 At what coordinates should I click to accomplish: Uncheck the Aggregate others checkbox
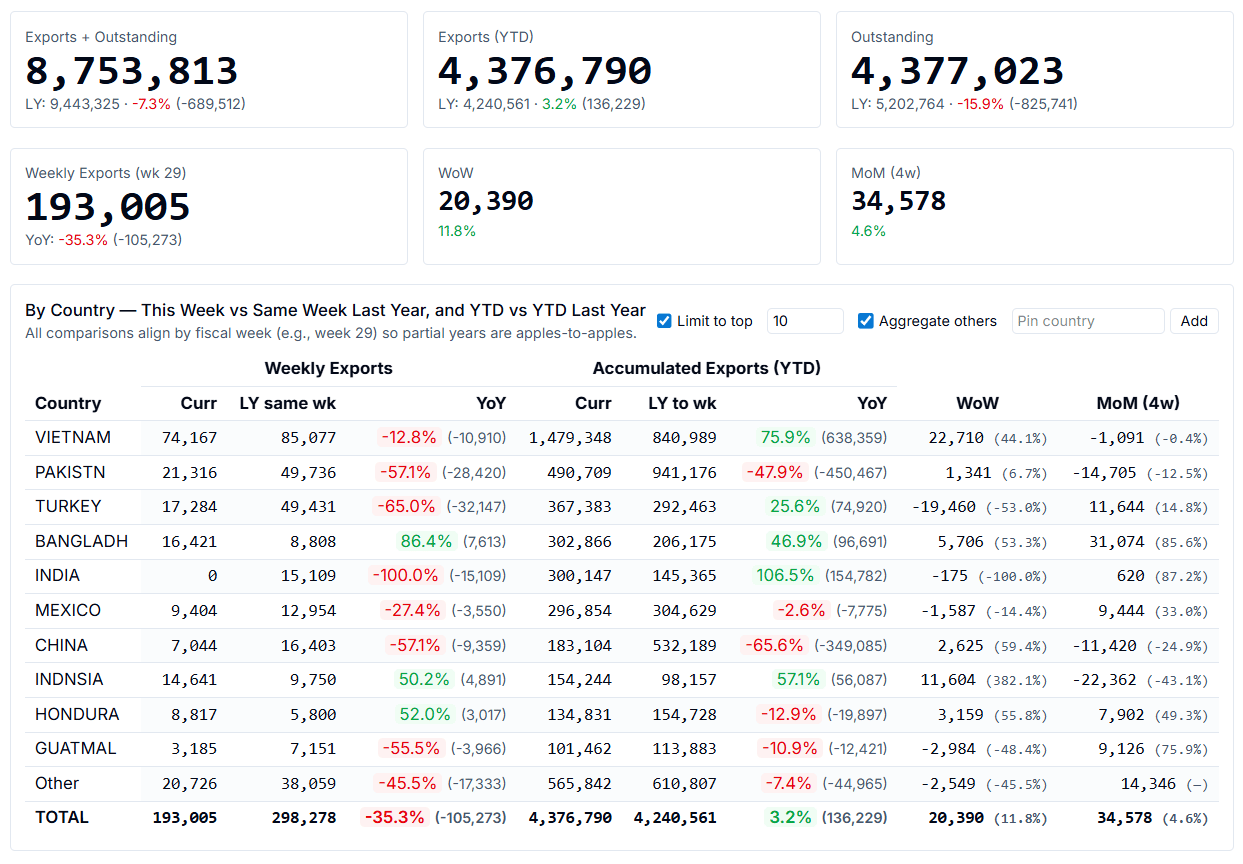(x=866, y=321)
